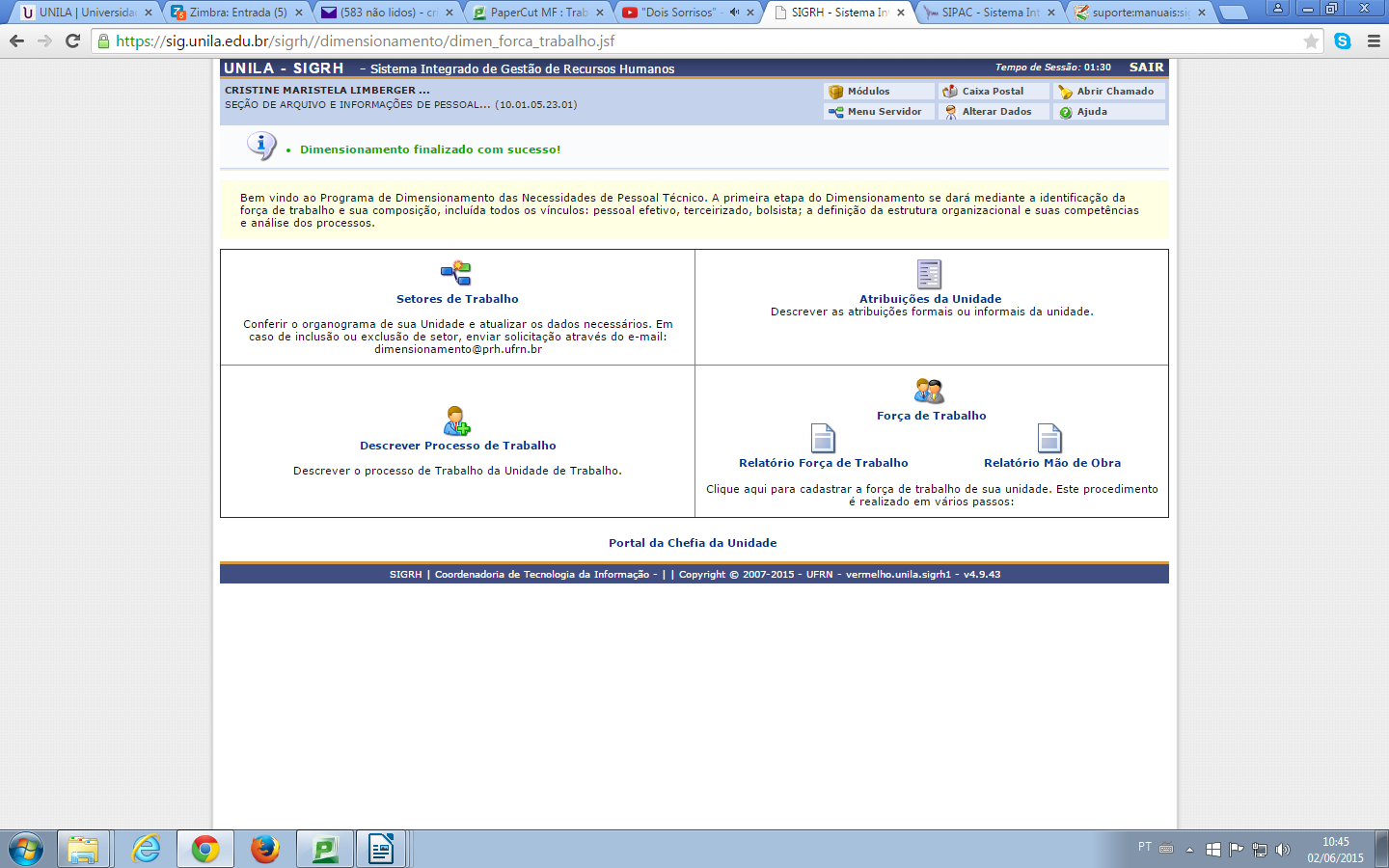The image size is (1389, 868).
Task: Click the browser forward arrow
Action: [44, 41]
